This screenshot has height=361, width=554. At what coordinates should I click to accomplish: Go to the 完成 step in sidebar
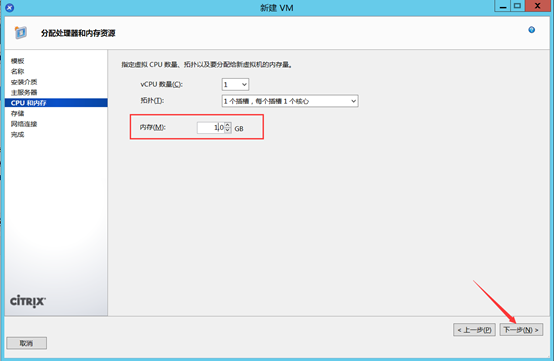(17, 135)
